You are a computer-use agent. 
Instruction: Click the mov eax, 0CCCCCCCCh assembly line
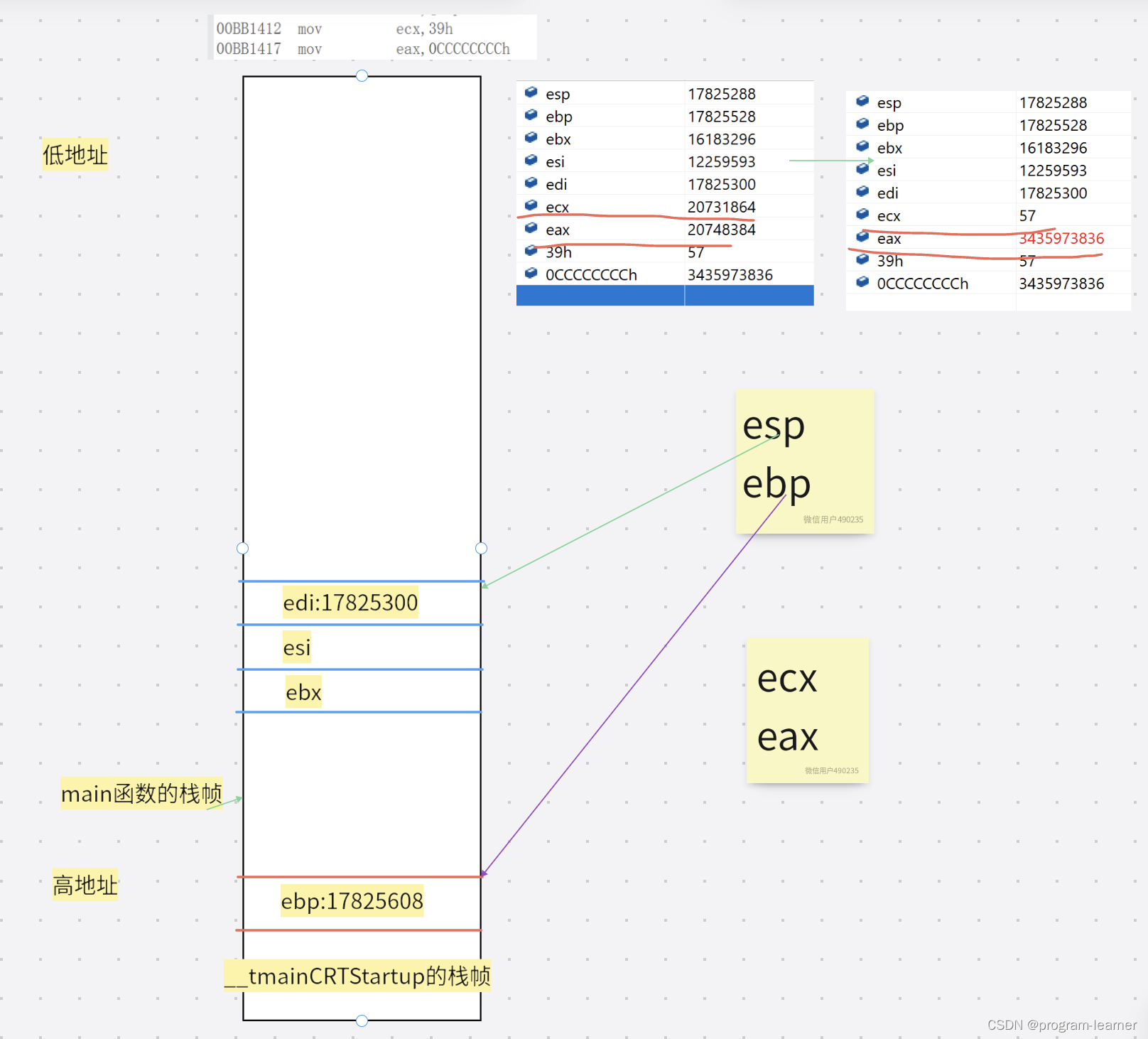(x=363, y=49)
